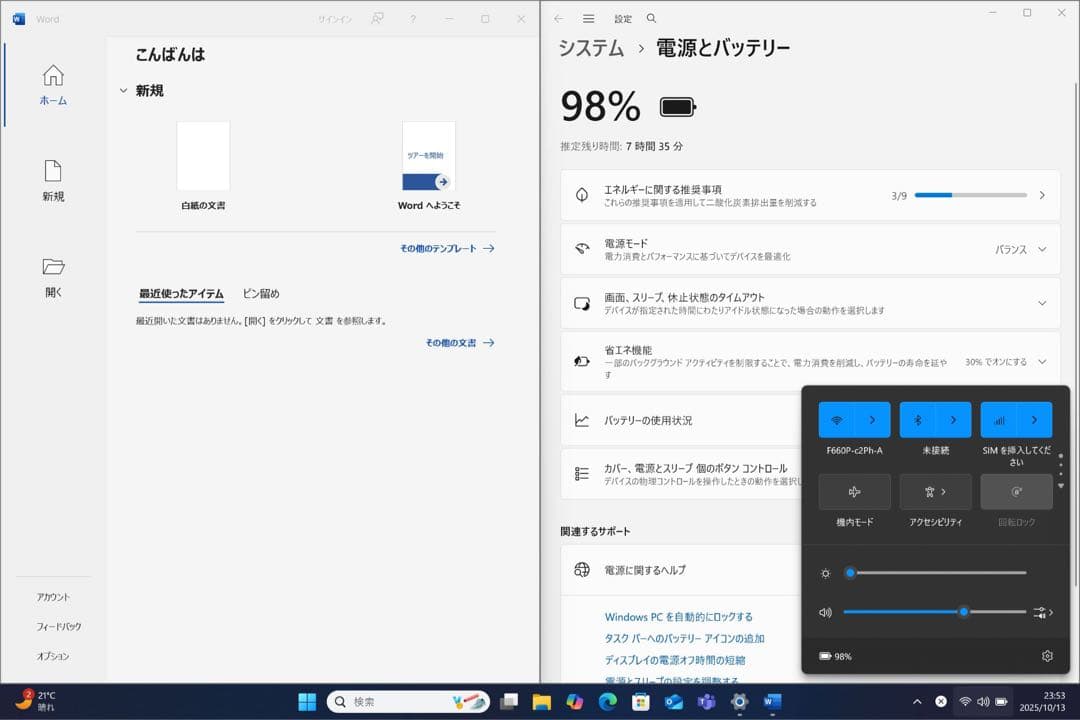Open フィードバック in Word sidebar
This screenshot has width=1080, height=720.
59,626
